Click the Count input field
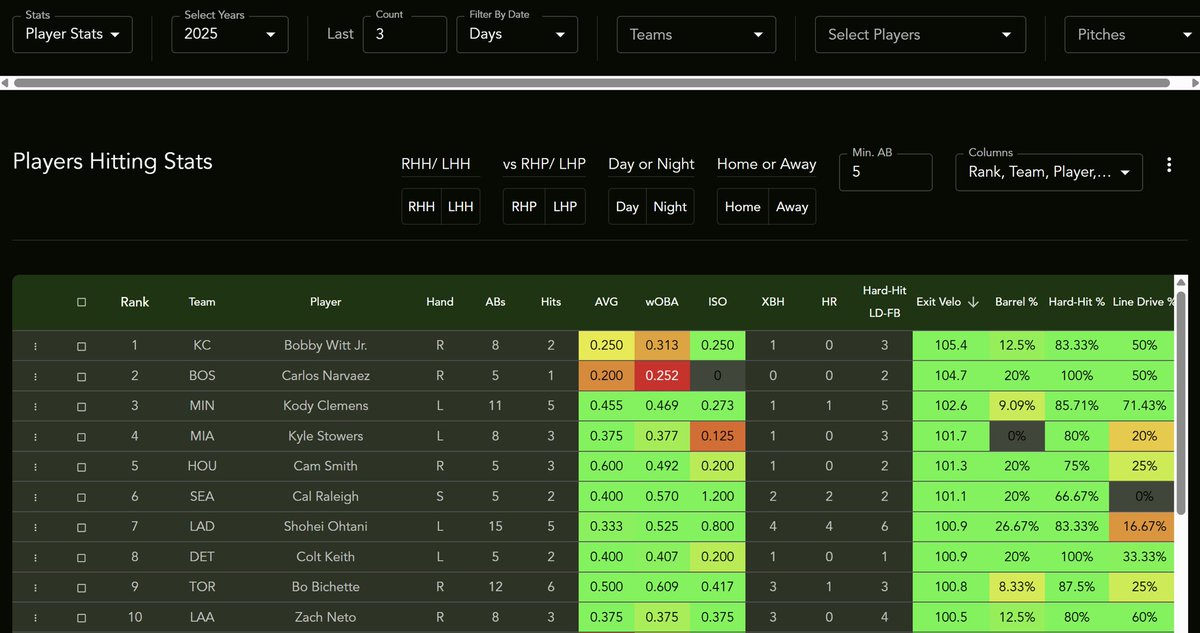The image size is (1200, 633). point(404,34)
